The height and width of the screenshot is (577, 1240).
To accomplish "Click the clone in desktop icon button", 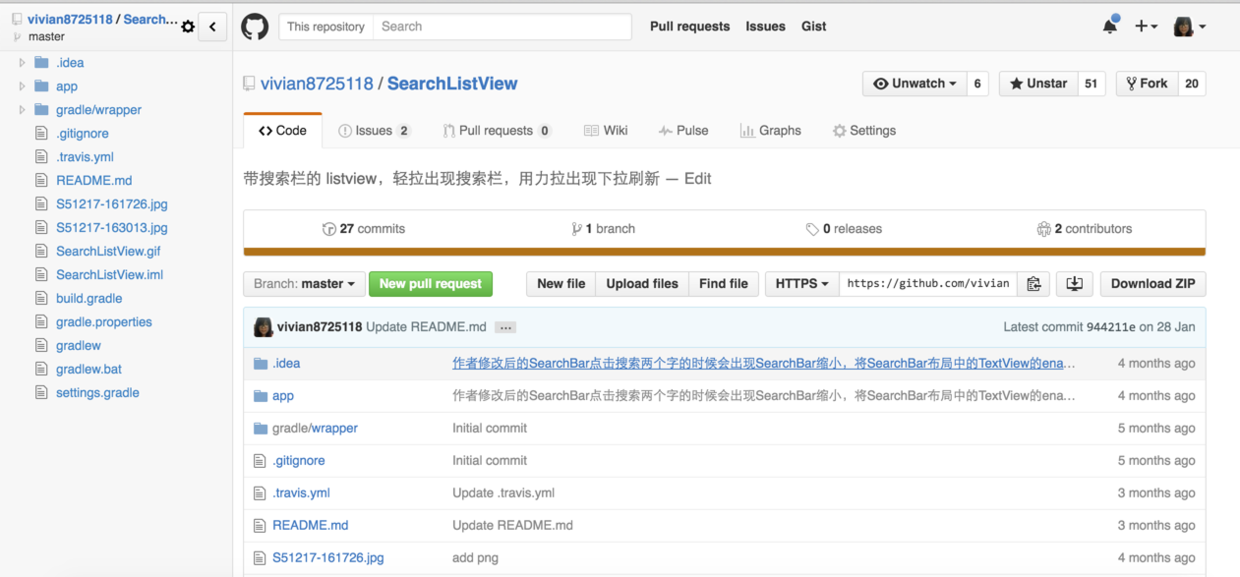I will (1074, 284).
